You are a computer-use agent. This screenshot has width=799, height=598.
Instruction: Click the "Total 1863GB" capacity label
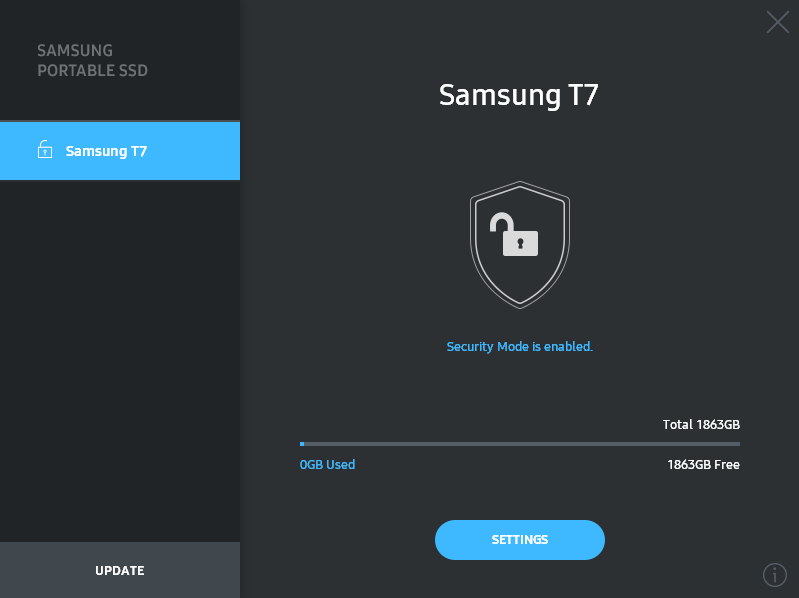coord(700,425)
